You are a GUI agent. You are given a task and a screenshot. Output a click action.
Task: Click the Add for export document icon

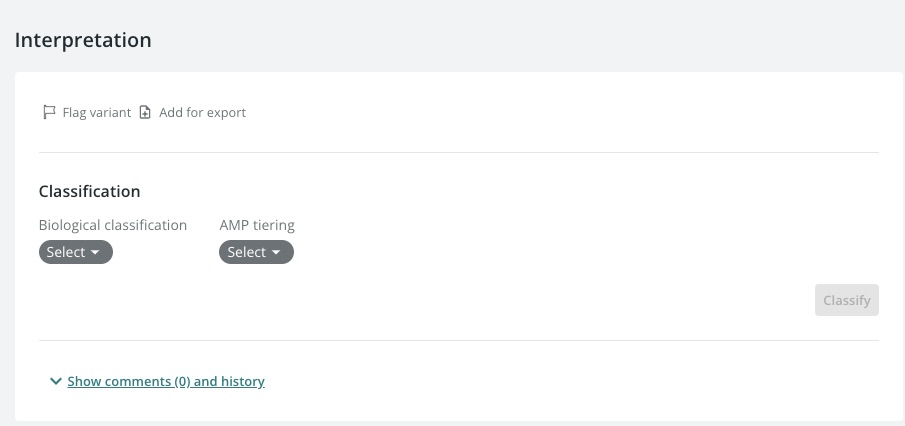click(145, 113)
